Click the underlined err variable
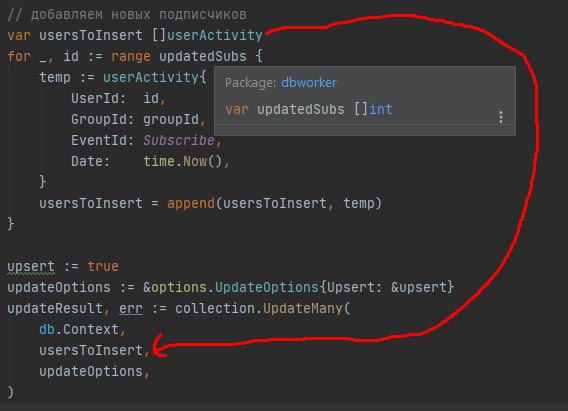Viewport: 568px width, 411px height. coord(131,309)
